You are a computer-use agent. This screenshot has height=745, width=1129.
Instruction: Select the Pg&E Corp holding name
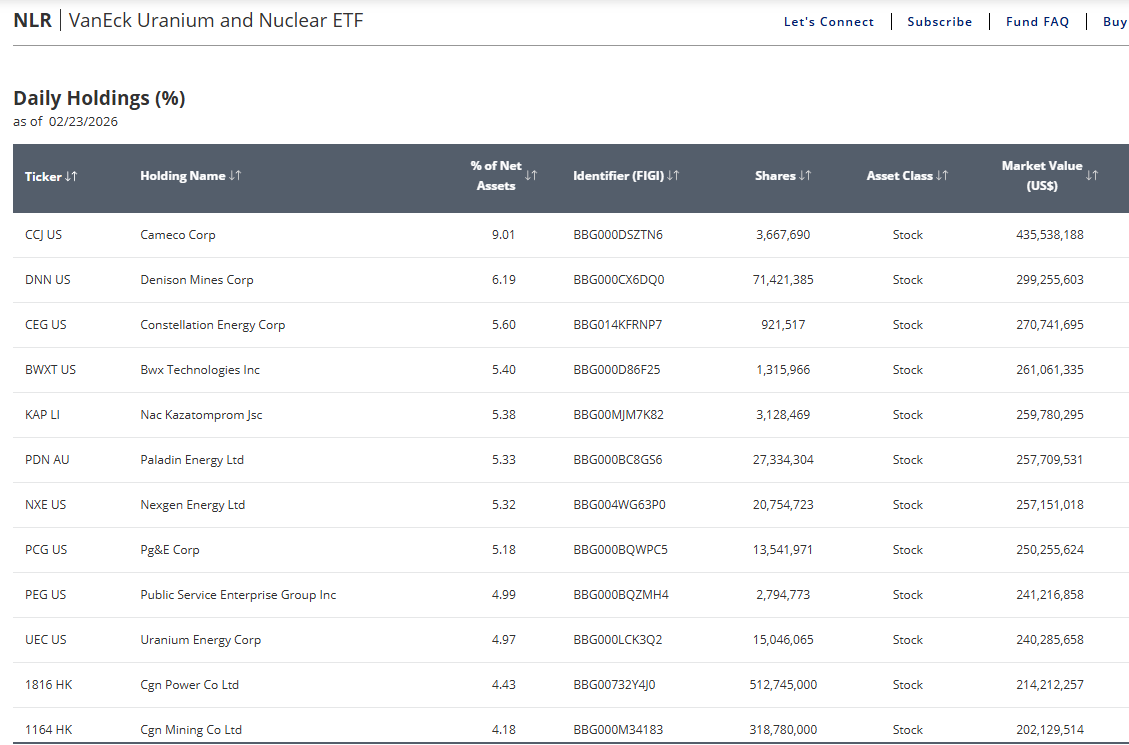[x=170, y=550]
